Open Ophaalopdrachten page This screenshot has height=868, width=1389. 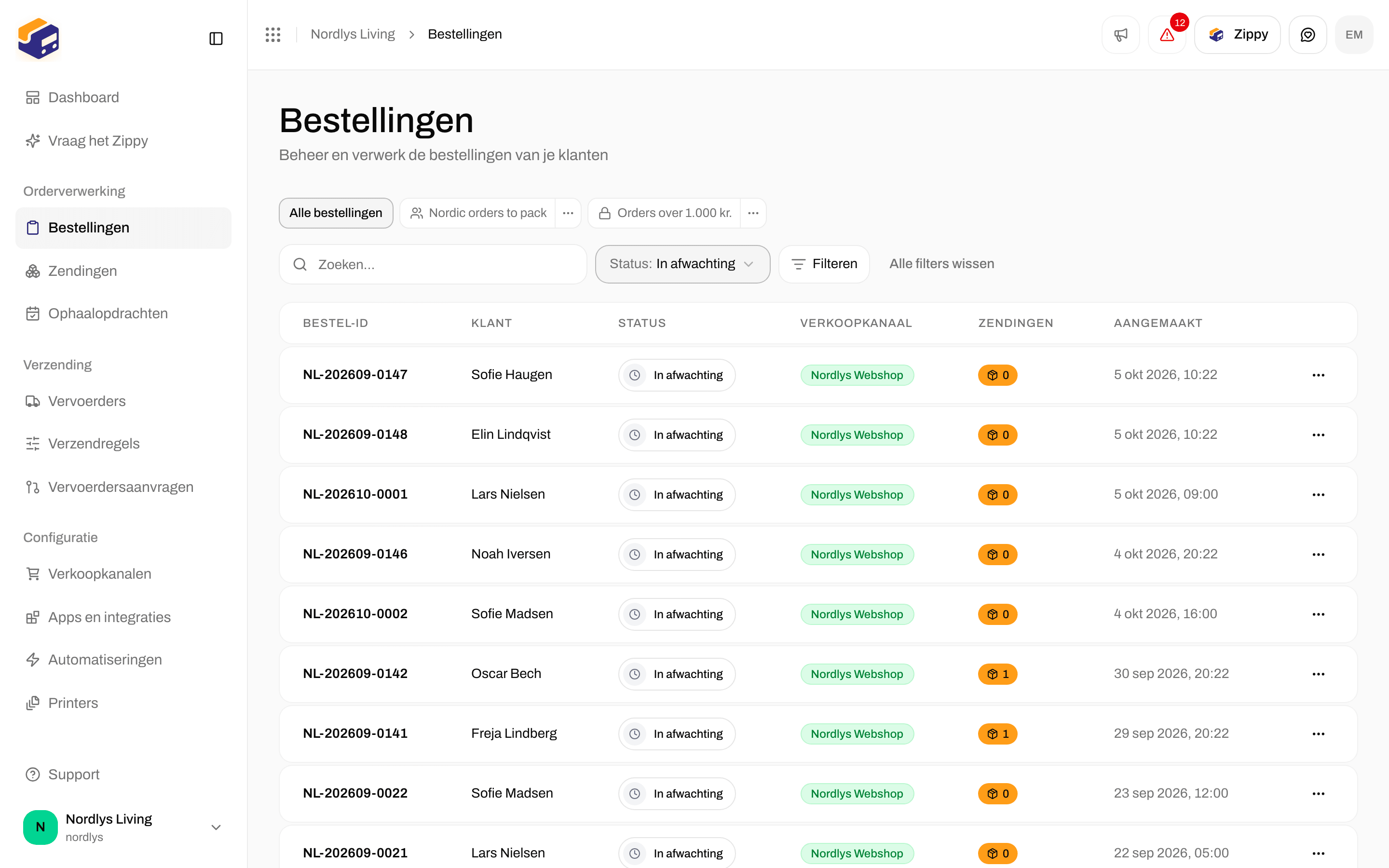[x=123, y=313]
